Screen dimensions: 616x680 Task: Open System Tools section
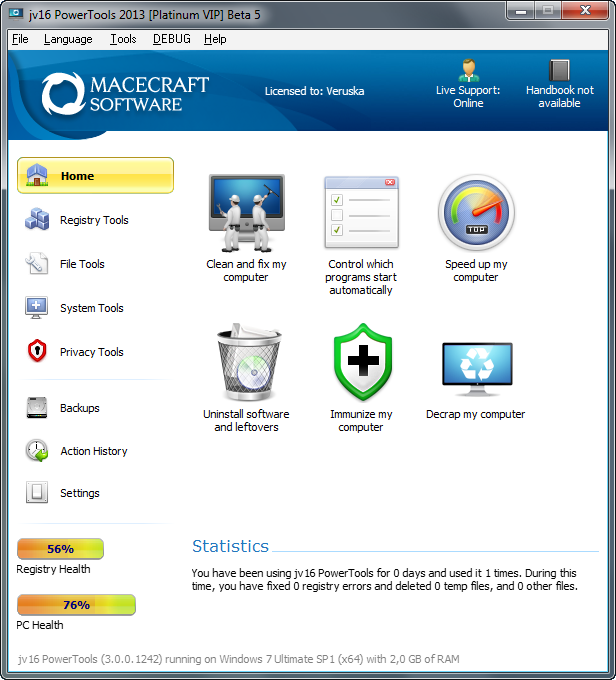(92, 308)
